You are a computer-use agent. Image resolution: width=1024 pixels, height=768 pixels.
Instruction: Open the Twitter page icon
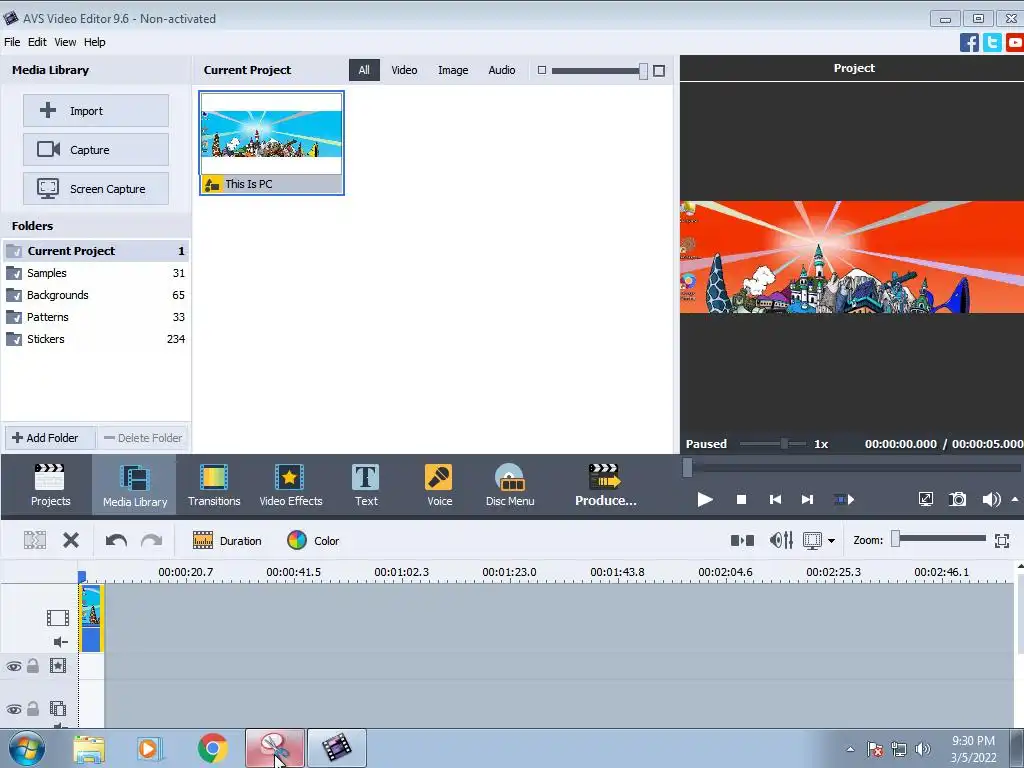click(992, 42)
